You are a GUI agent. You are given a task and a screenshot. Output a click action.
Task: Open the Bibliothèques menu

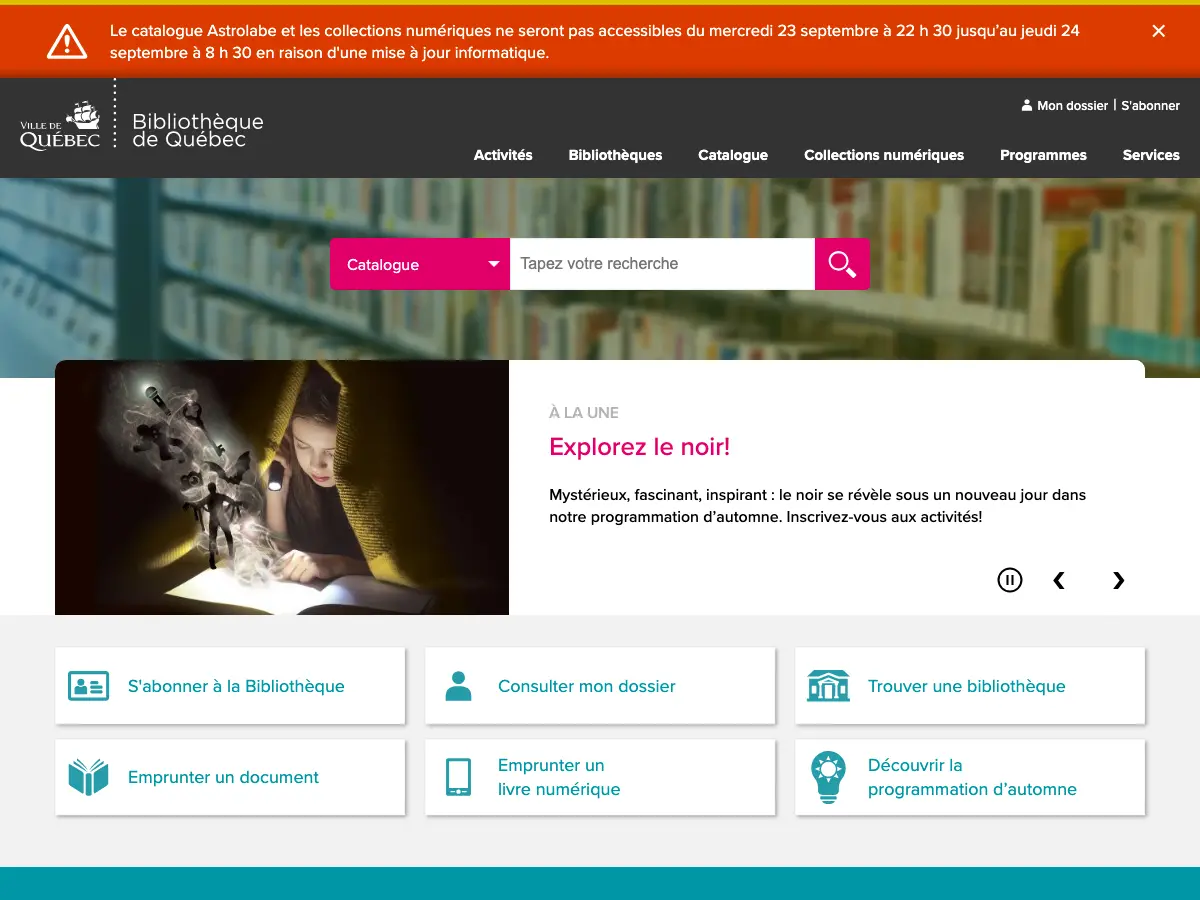click(615, 155)
